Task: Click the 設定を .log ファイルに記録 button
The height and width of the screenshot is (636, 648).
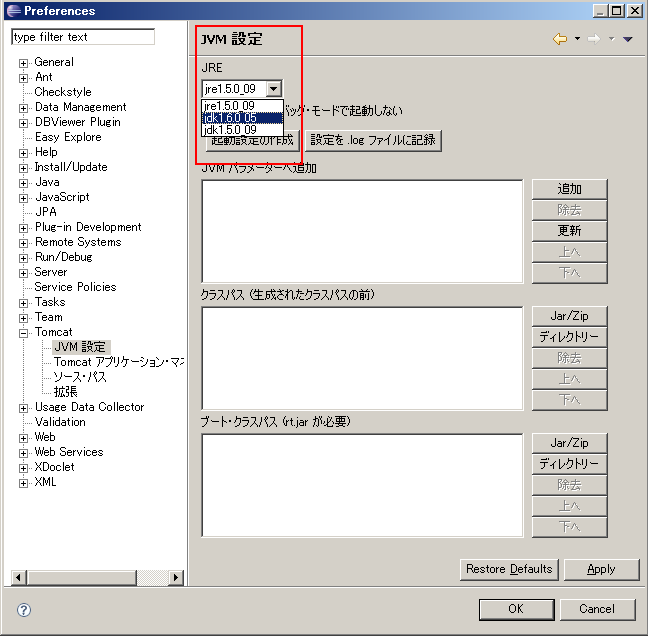Action: click(373, 141)
